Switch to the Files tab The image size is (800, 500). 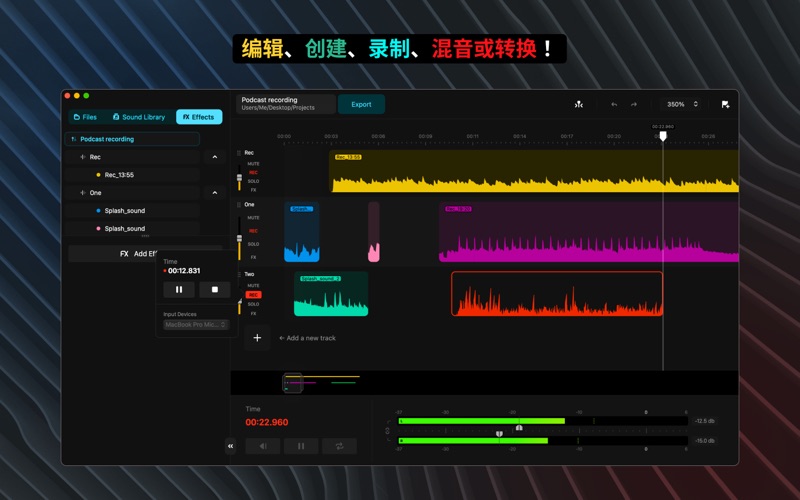pyautogui.click(x=85, y=117)
